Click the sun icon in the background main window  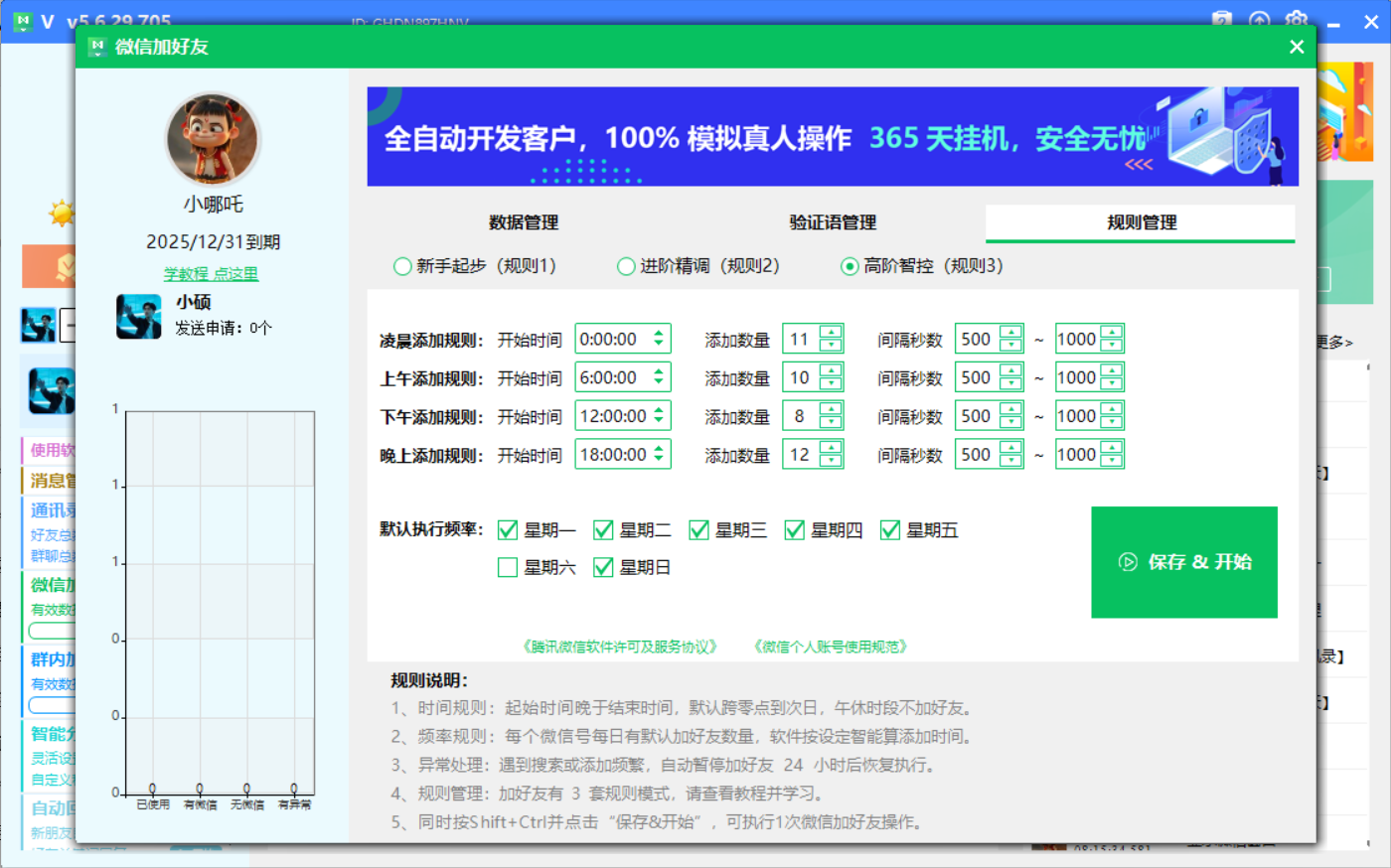pos(63,213)
